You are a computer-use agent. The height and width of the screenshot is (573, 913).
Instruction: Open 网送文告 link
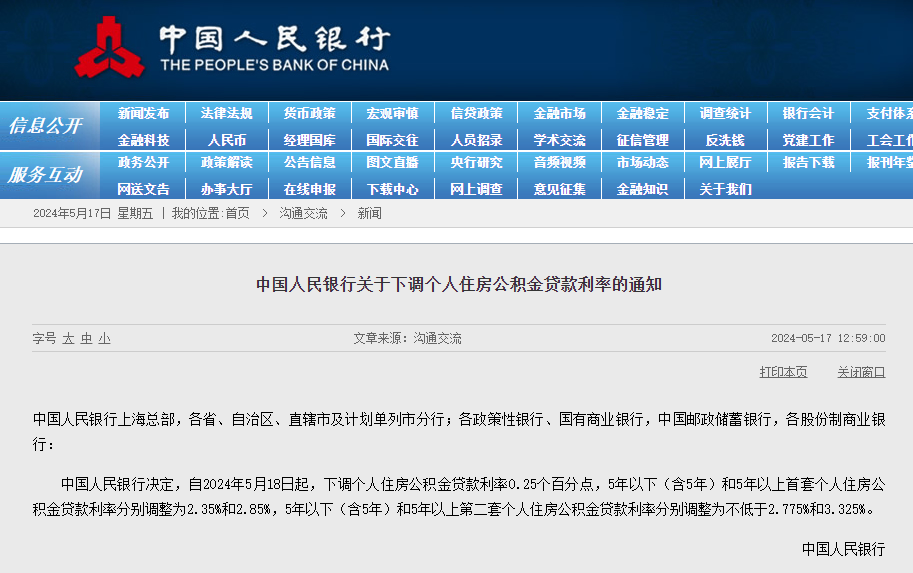pos(143,189)
